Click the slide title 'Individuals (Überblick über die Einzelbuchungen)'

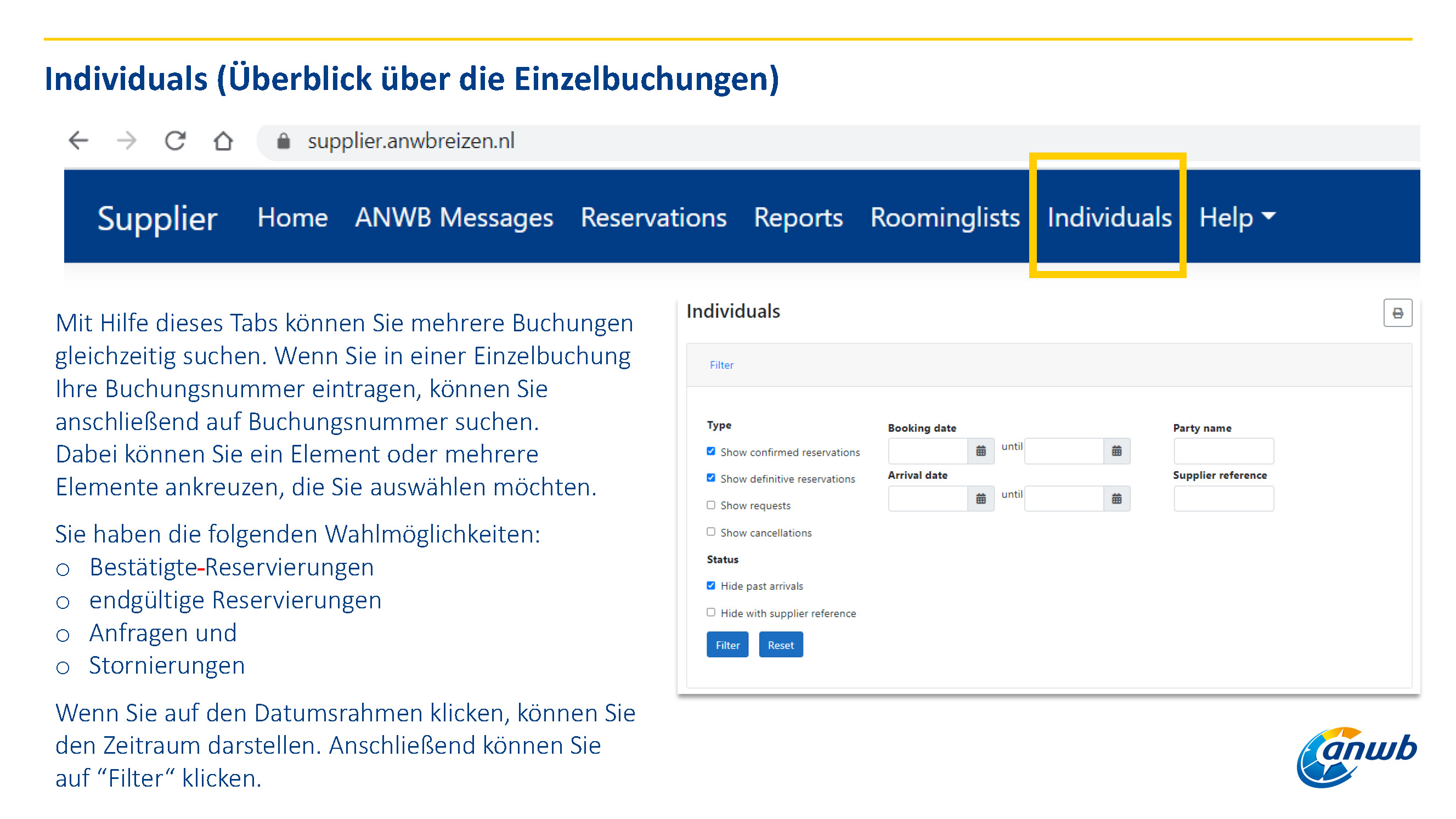412,78
